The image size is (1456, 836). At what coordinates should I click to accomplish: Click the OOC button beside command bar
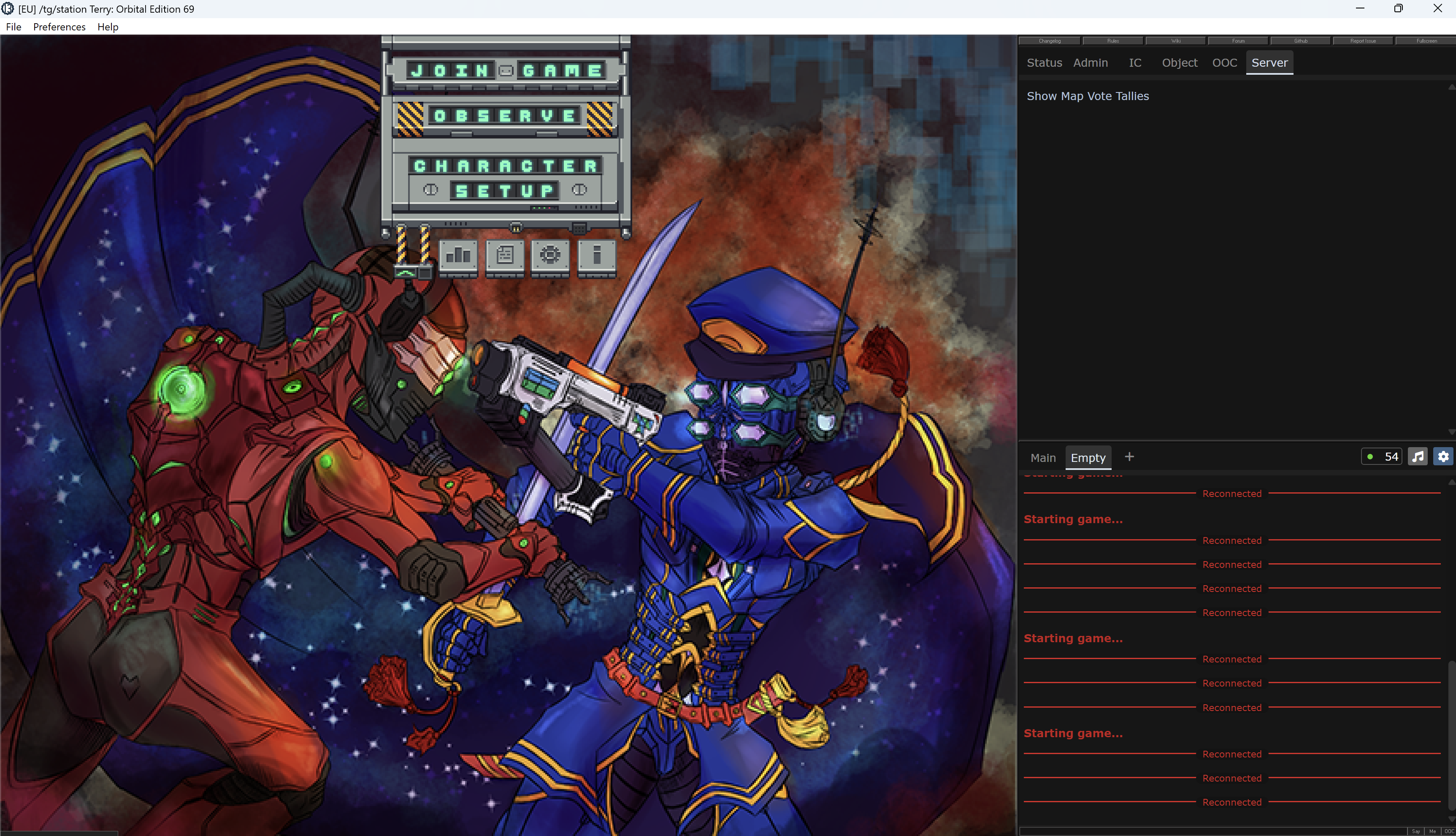tap(1448, 831)
